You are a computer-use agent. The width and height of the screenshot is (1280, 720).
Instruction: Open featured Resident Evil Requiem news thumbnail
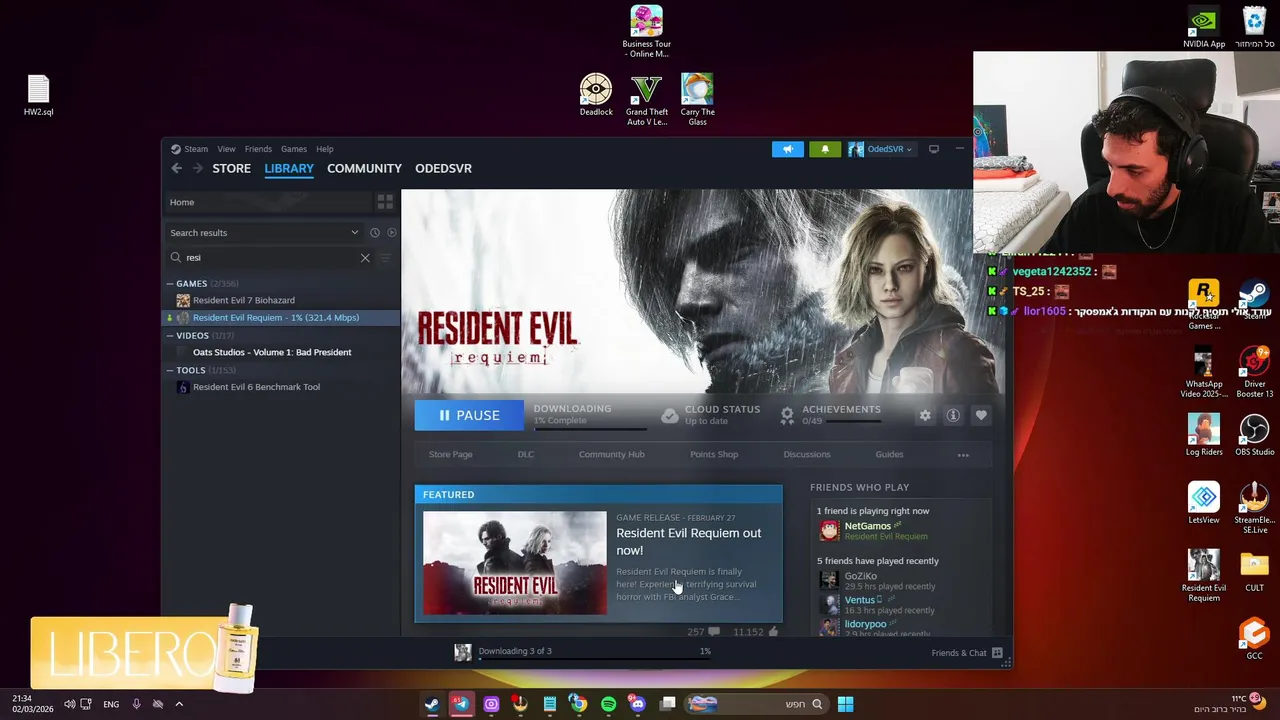(514, 563)
